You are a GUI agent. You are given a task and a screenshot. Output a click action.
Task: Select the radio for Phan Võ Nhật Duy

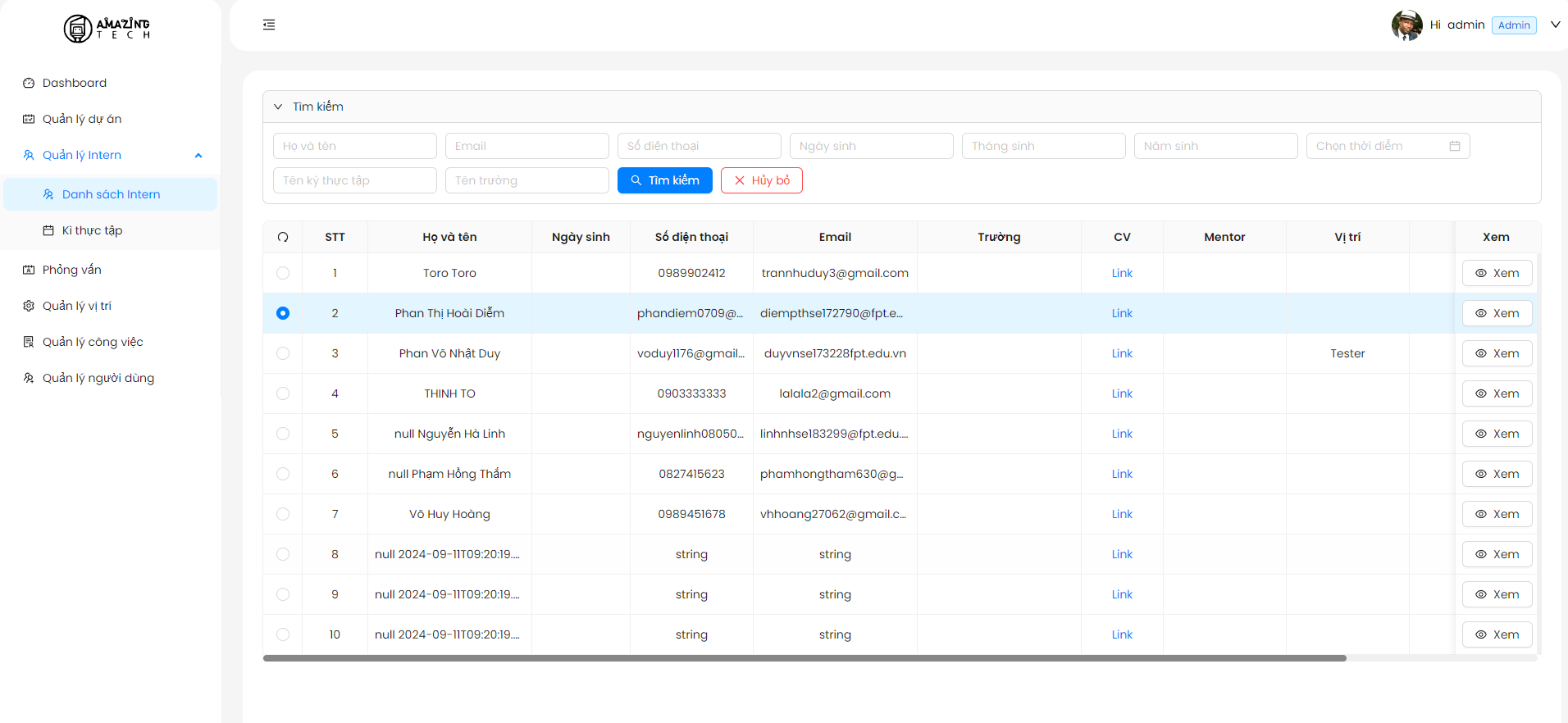coord(283,353)
